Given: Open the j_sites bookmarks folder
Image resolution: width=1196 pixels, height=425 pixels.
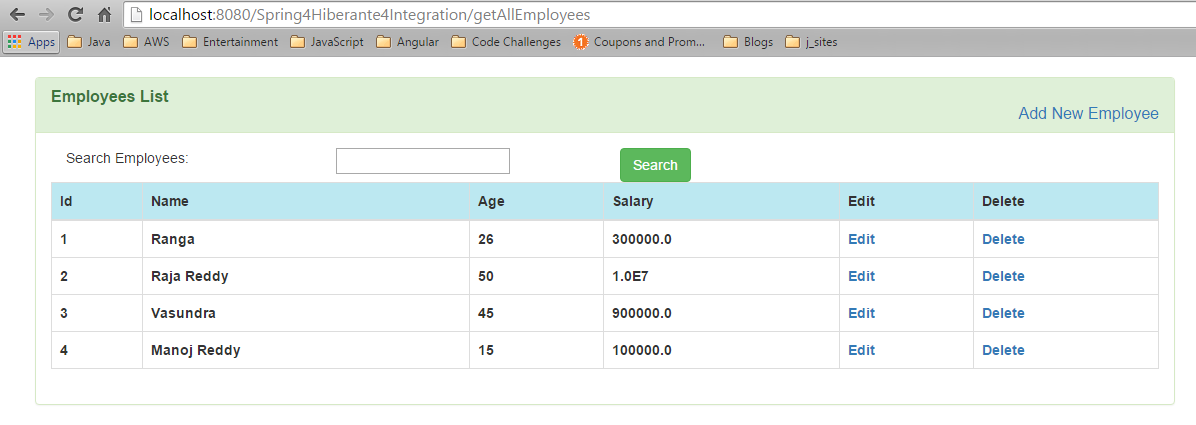Looking at the screenshot, I should pos(812,42).
